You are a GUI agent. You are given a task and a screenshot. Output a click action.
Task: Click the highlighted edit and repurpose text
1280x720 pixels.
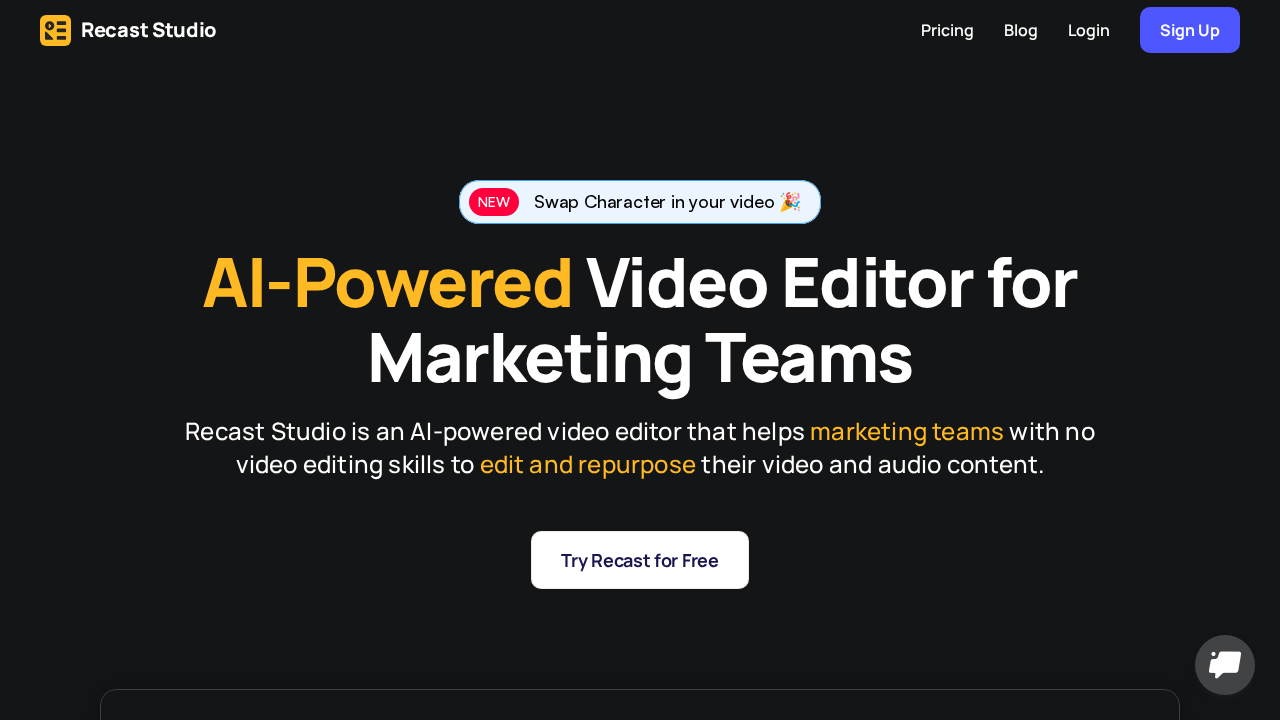click(587, 465)
